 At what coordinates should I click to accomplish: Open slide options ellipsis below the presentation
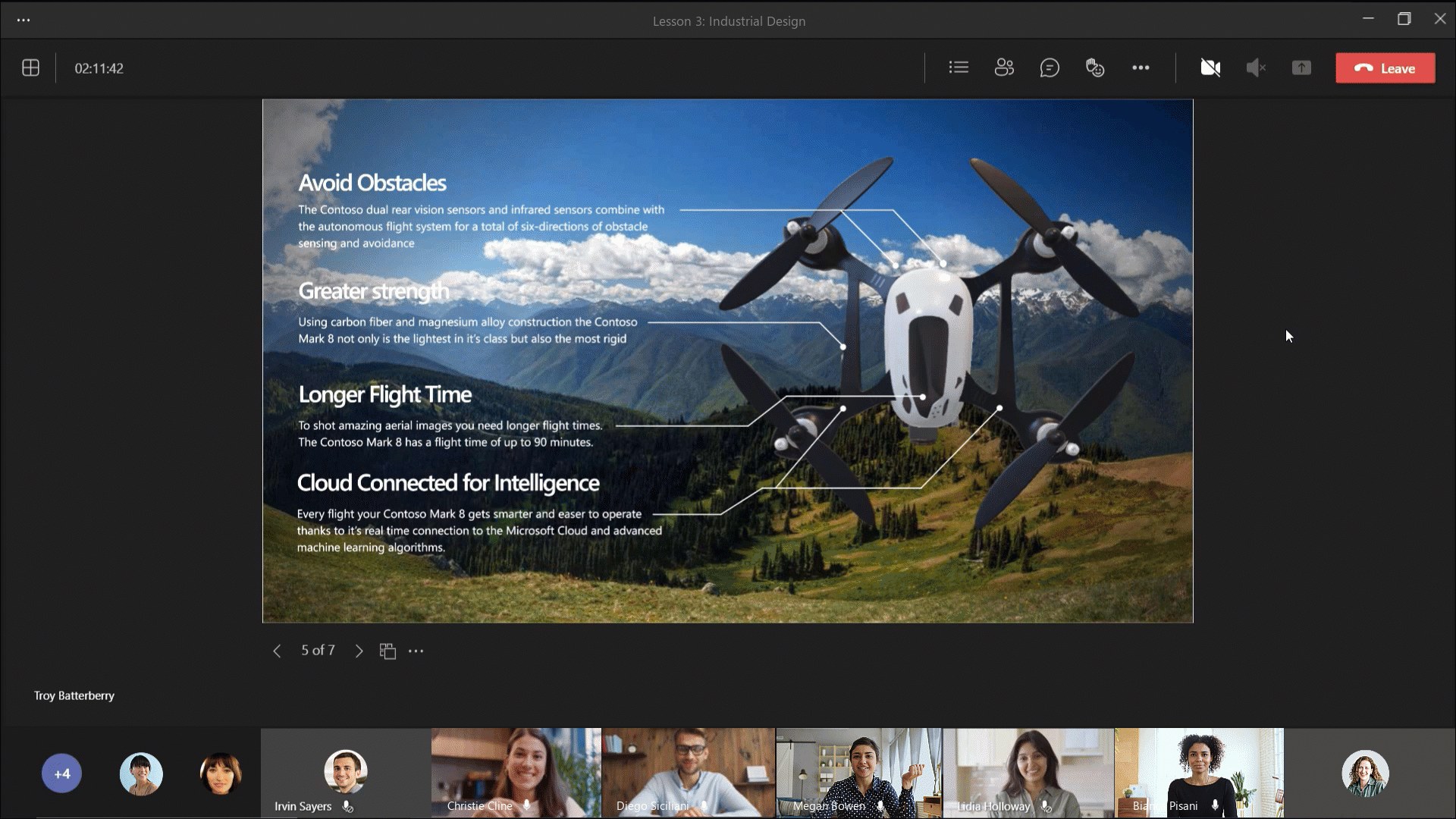pos(416,651)
